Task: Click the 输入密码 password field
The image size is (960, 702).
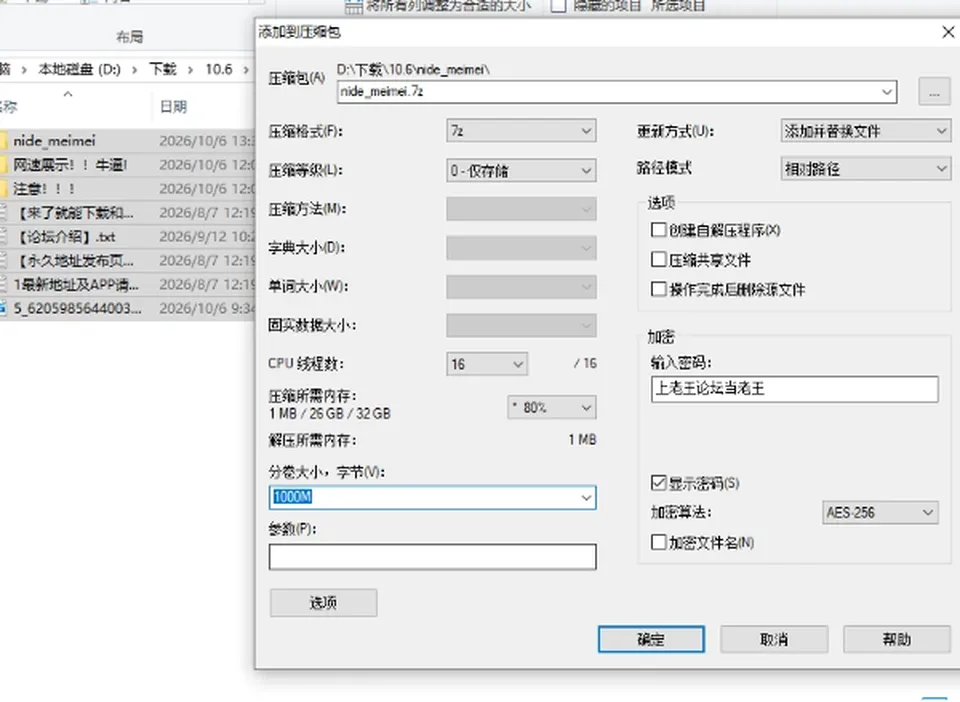Action: coord(795,389)
